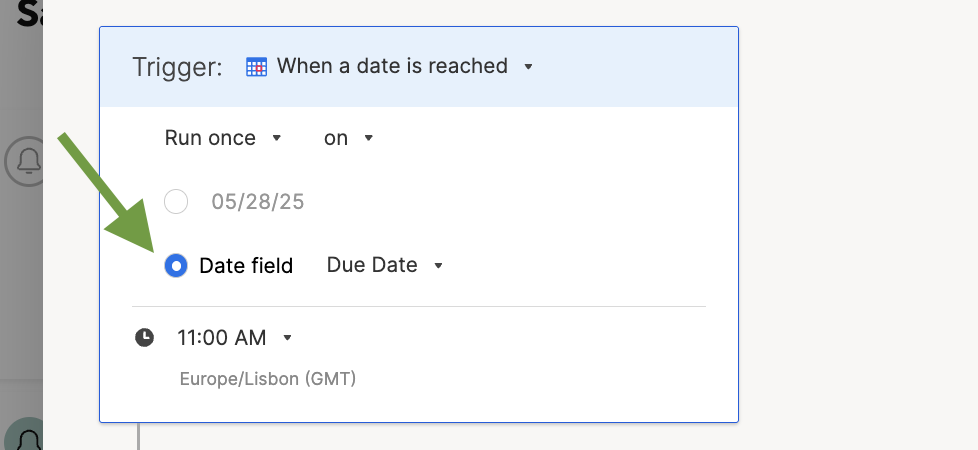This screenshot has width=978, height=450.
Task: Click the "Date field" option label
Action: coord(246,266)
